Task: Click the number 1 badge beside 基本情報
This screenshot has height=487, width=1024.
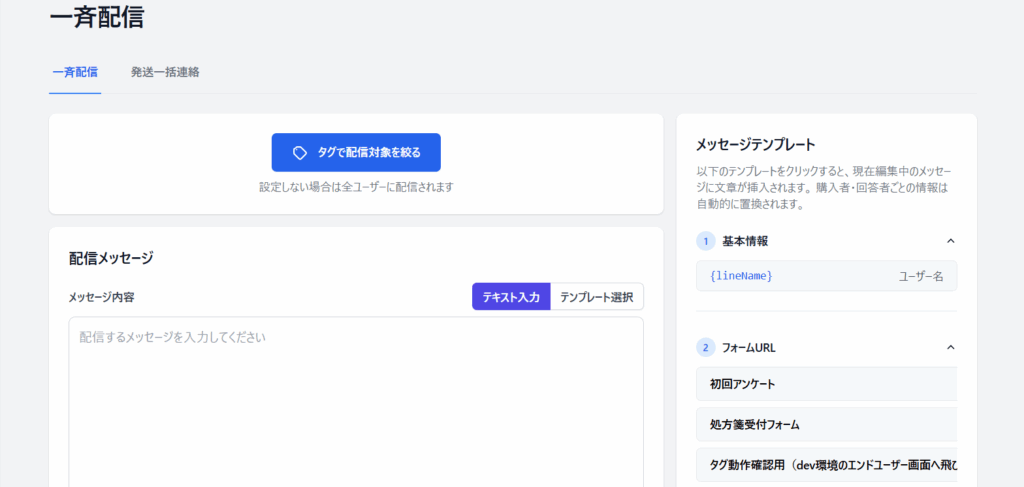Action: [x=705, y=241]
